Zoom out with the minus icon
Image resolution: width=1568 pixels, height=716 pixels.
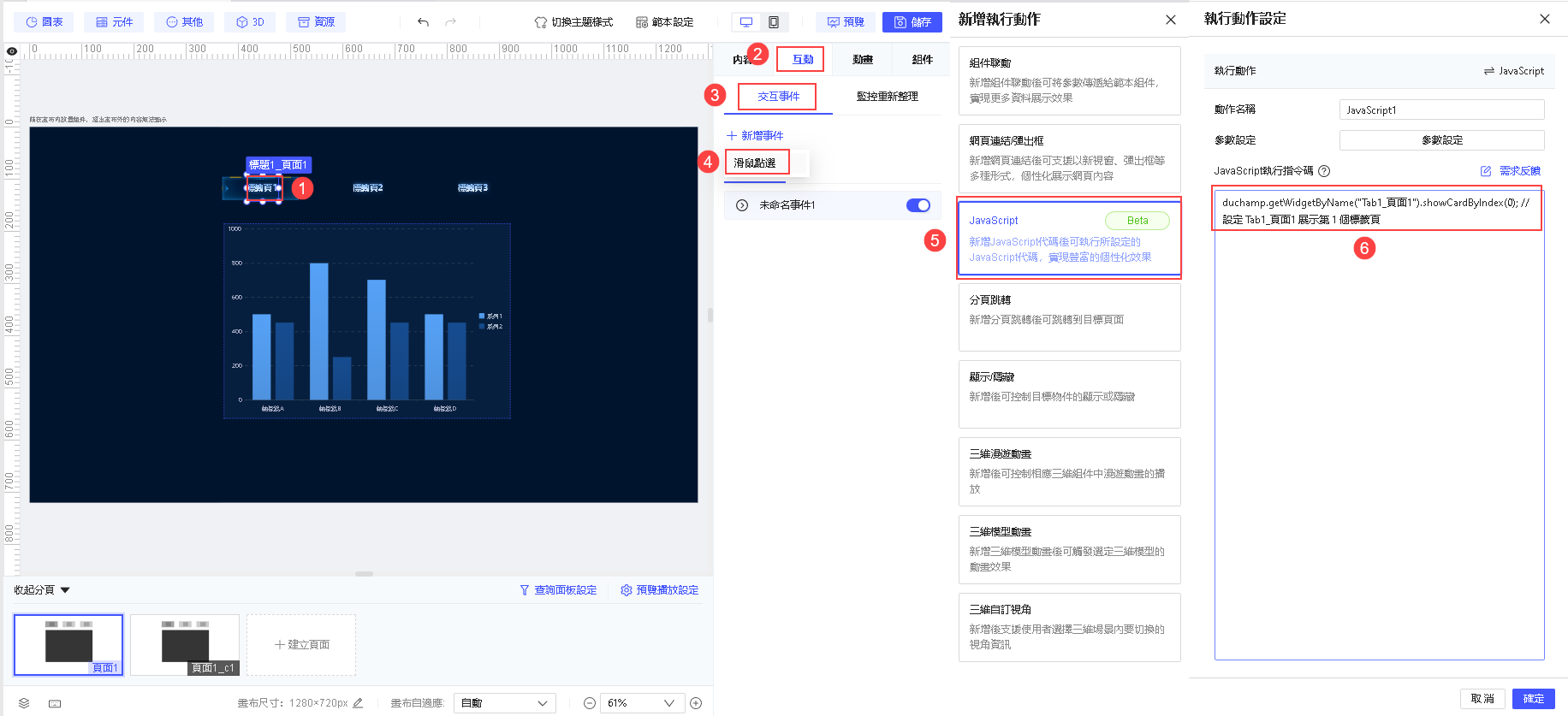(x=590, y=703)
